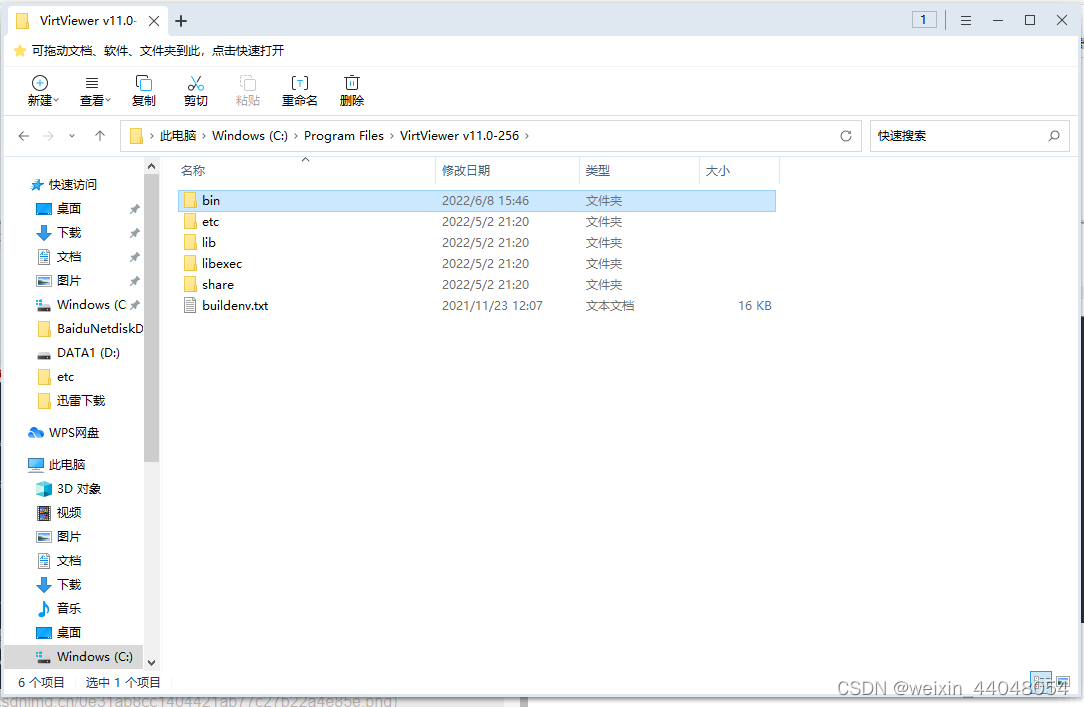1084x707 pixels.
Task: Sort by the 名称 column header
Action: (306, 171)
